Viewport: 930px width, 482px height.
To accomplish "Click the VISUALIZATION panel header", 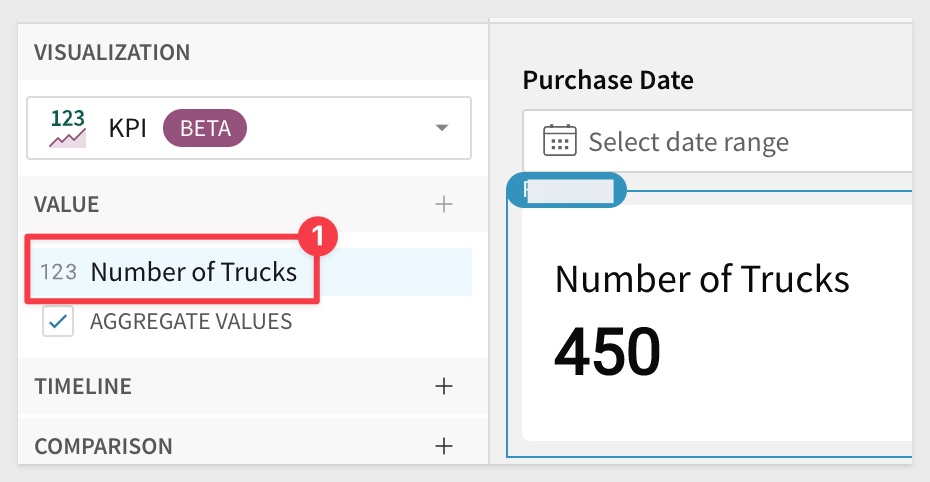I will click(x=112, y=53).
